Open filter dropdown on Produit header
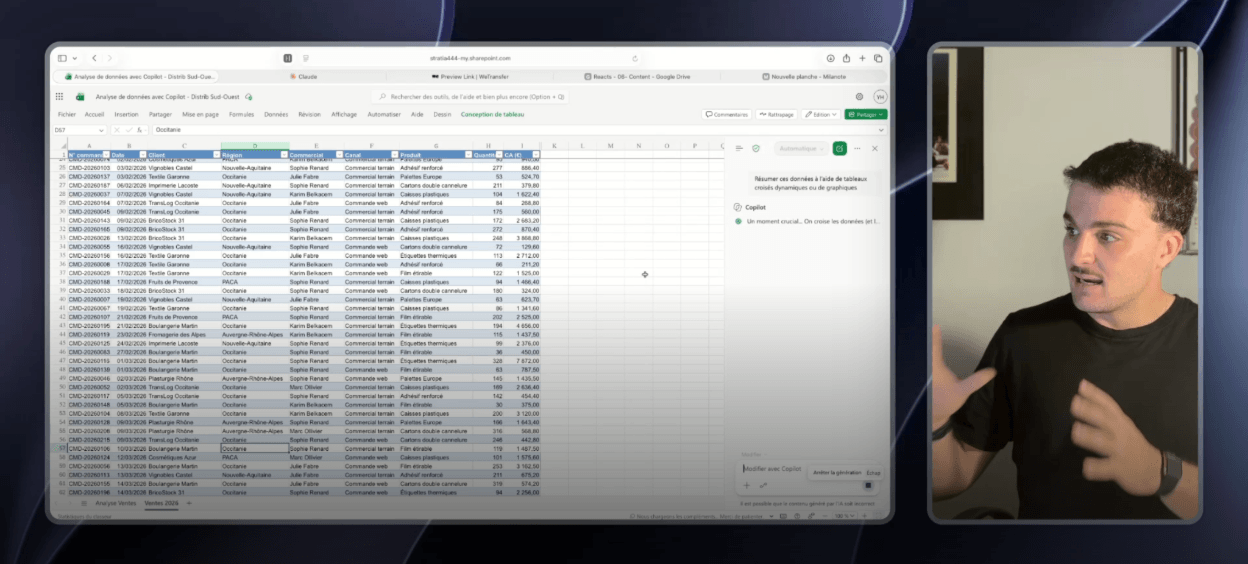This screenshot has height=564, width=1248. pyautogui.click(x=466, y=155)
